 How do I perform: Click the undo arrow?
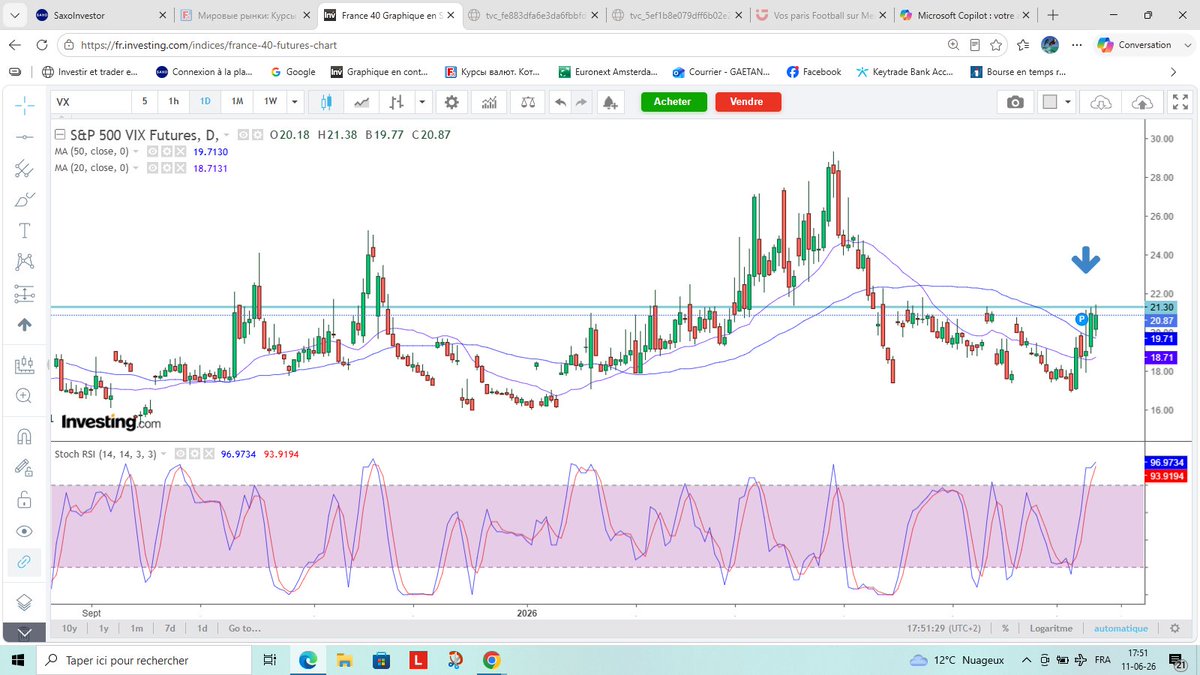tap(560, 102)
